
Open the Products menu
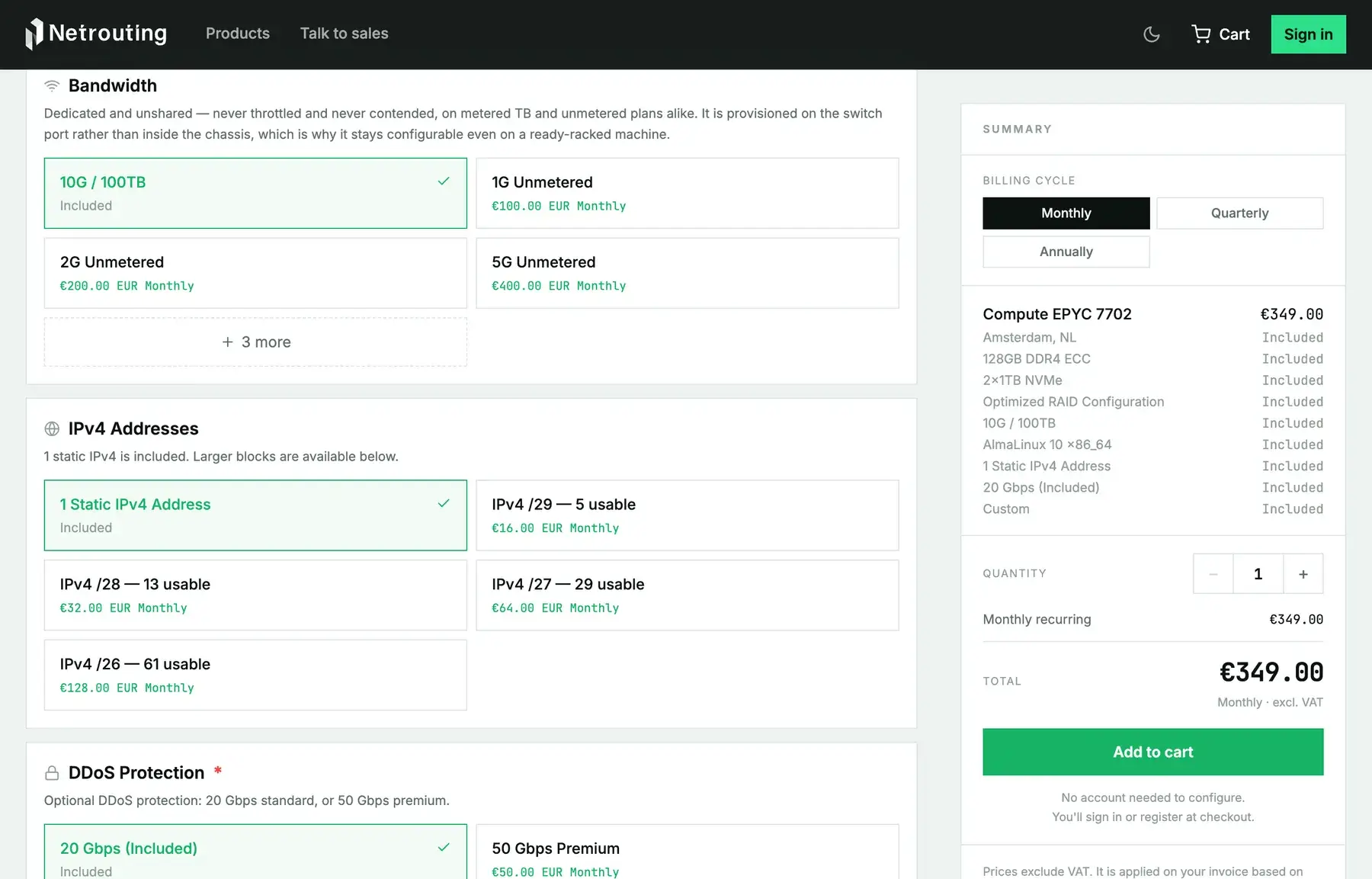point(238,34)
